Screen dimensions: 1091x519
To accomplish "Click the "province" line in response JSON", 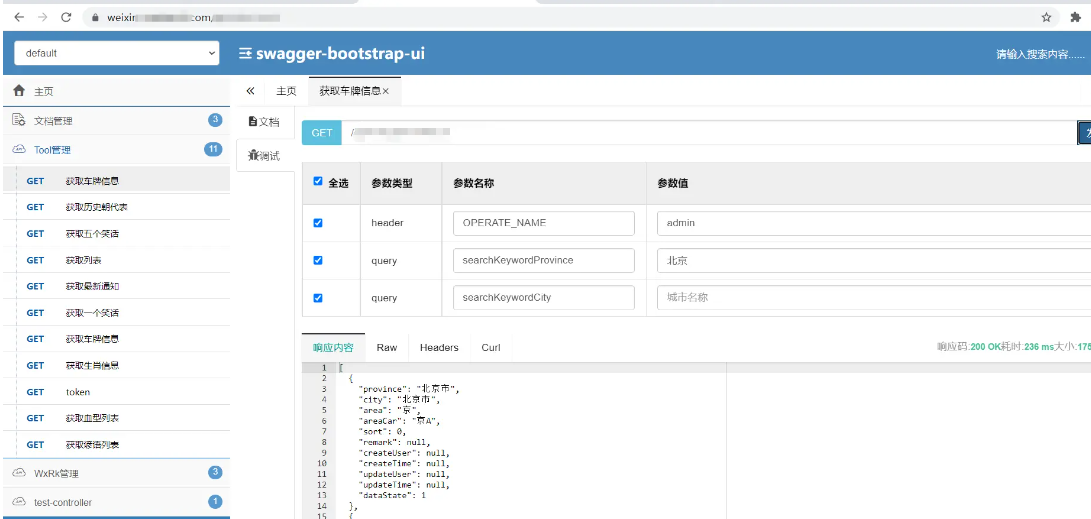I will pos(409,389).
